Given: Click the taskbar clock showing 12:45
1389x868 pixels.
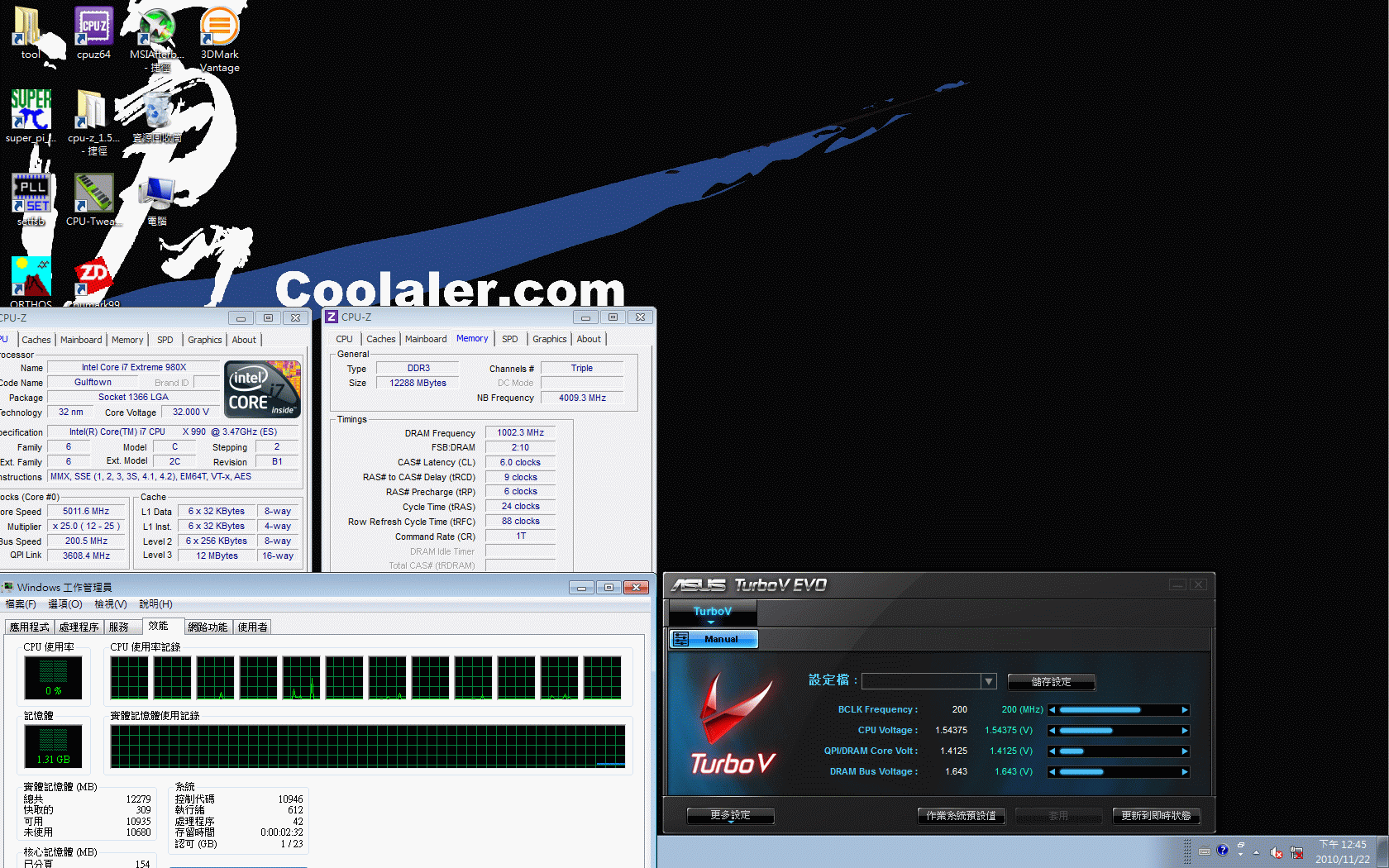Looking at the screenshot, I should coord(1343,852).
